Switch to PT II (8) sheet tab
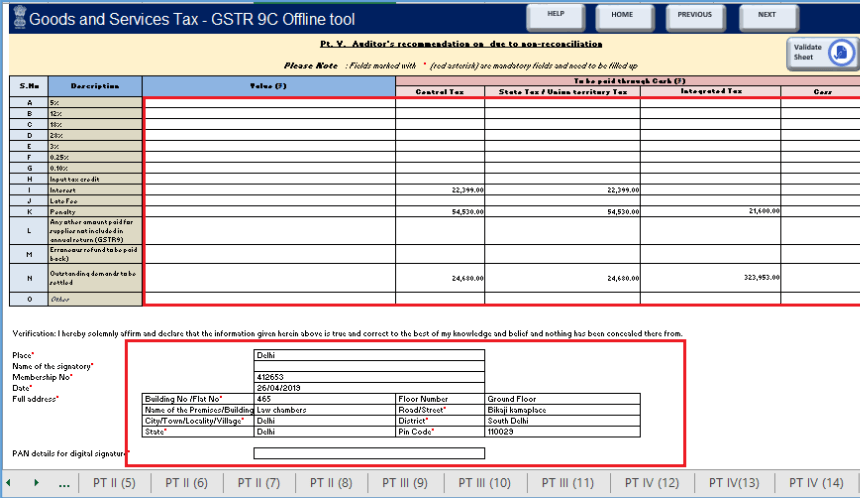The width and height of the screenshot is (860, 498). (331, 483)
